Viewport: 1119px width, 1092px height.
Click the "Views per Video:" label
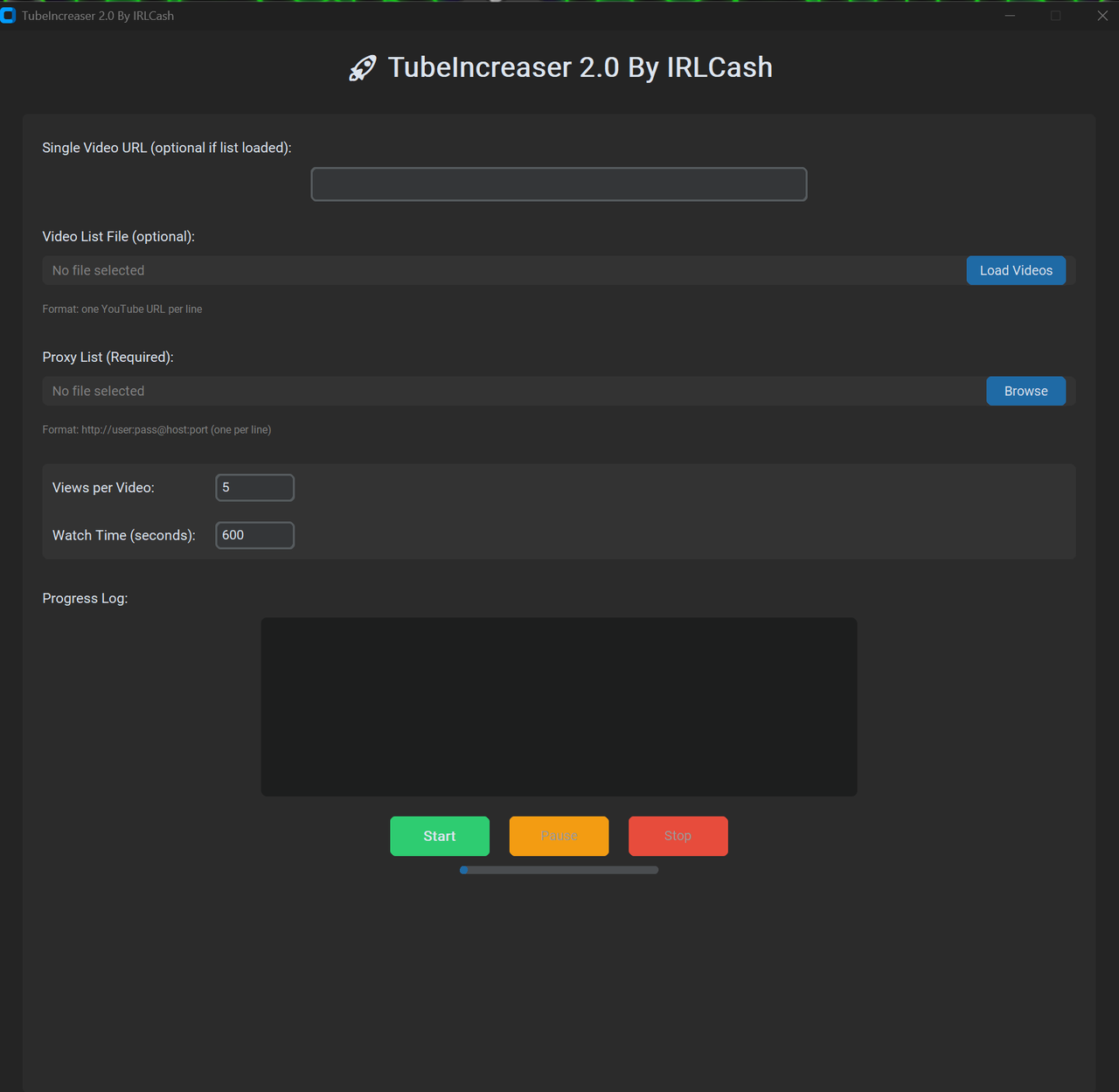[103, 488]
